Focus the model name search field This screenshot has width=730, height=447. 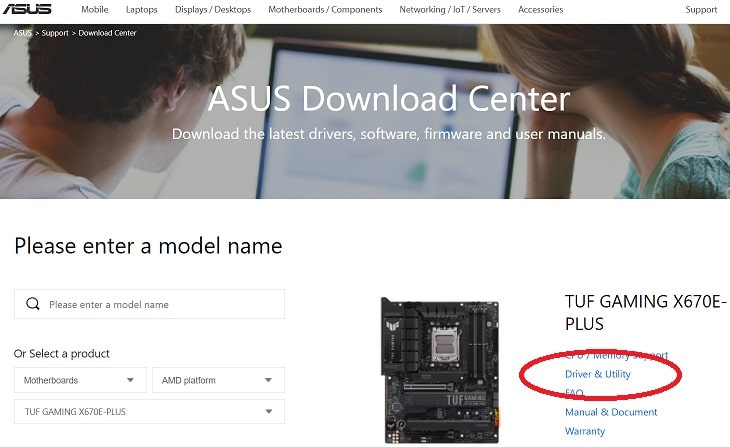click(x=149, y=304)
